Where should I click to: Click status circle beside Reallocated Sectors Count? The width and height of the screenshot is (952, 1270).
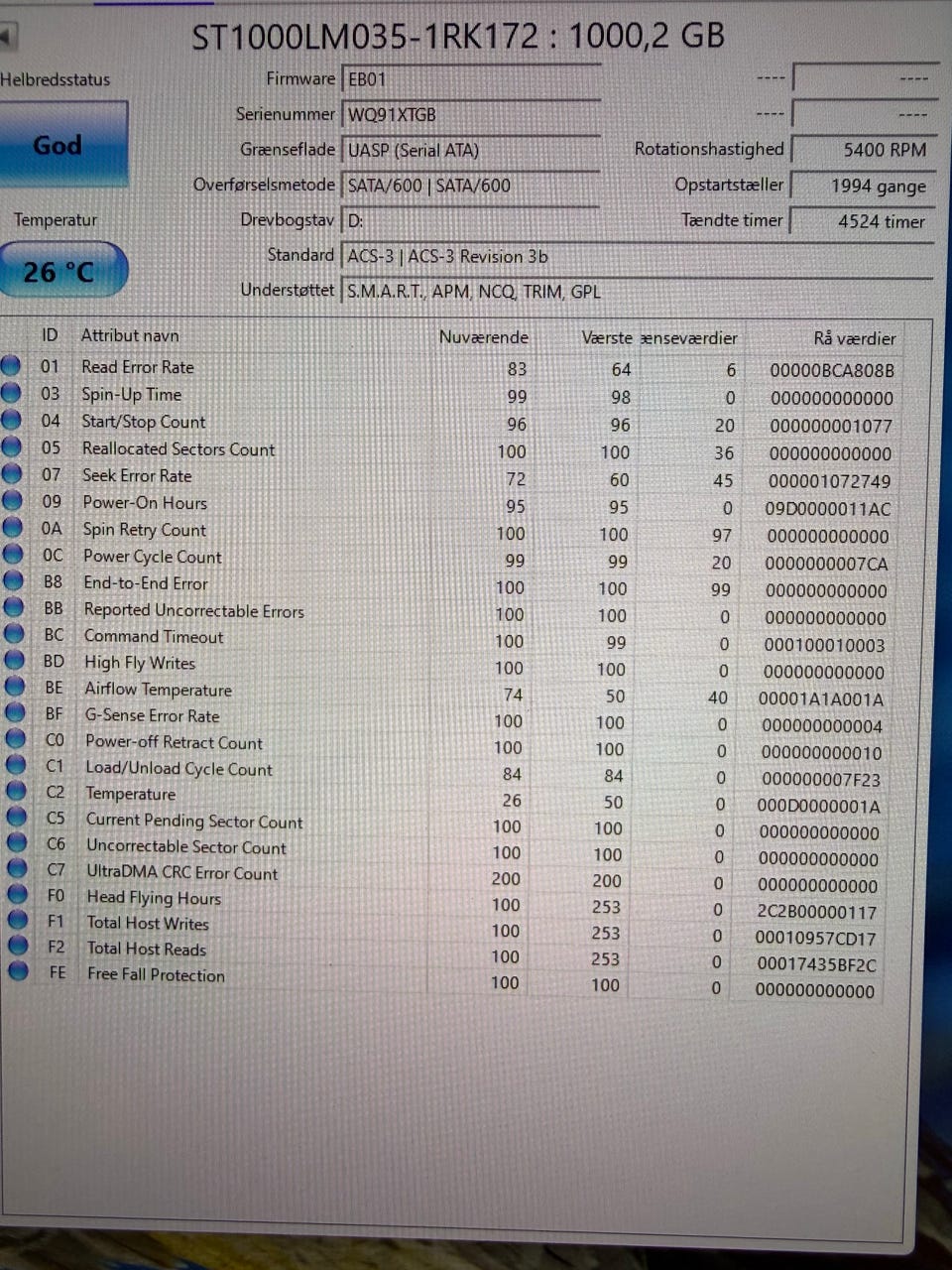[11, 447]
